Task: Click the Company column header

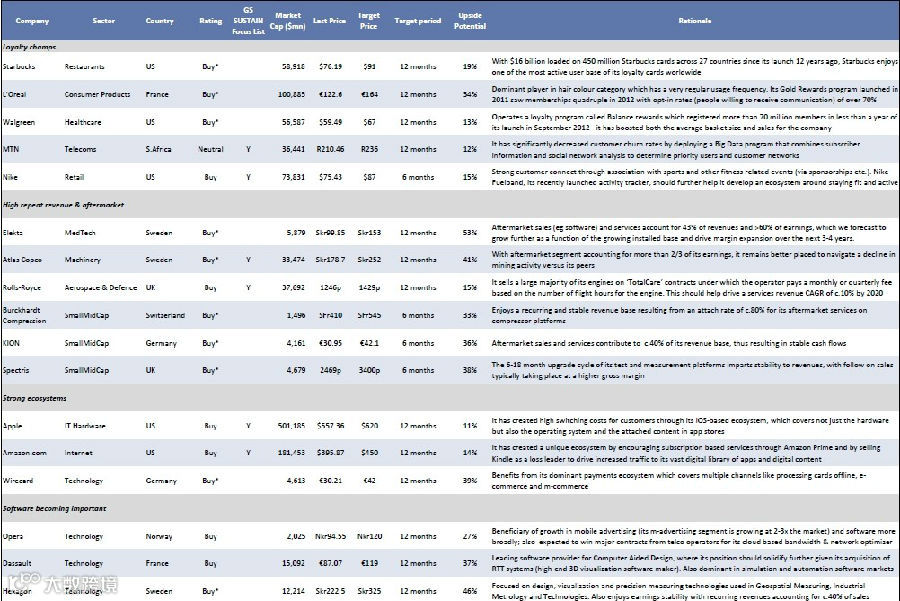Action: [x=32, y=21]
